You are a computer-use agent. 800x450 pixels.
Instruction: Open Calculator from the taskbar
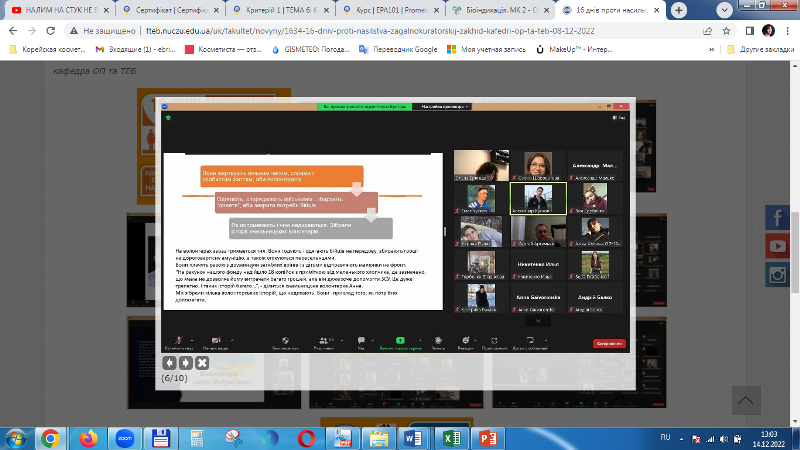pos(197,439)
